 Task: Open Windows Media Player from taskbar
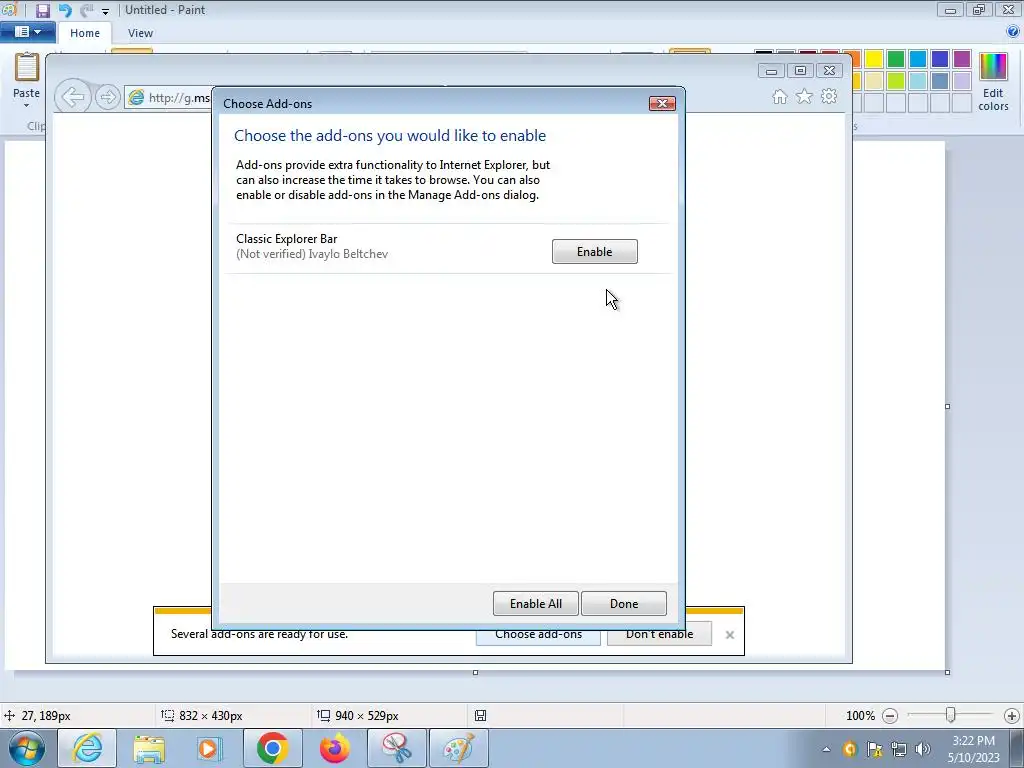(x=210, y=748)
